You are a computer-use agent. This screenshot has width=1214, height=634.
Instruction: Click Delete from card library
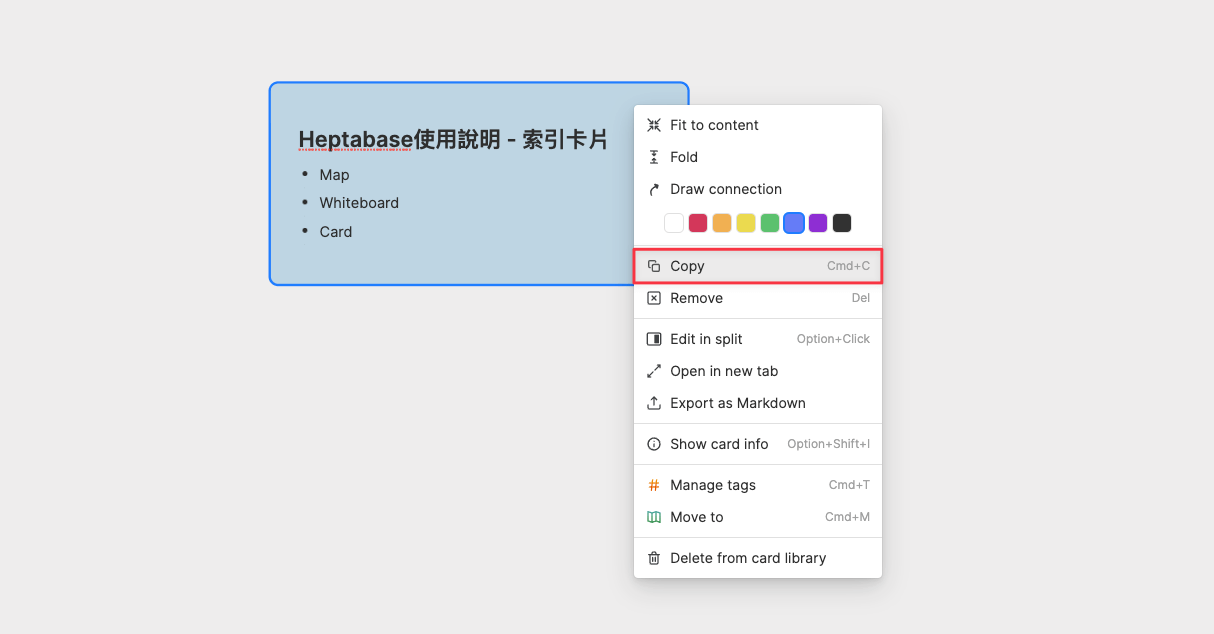tap(748, 558)
